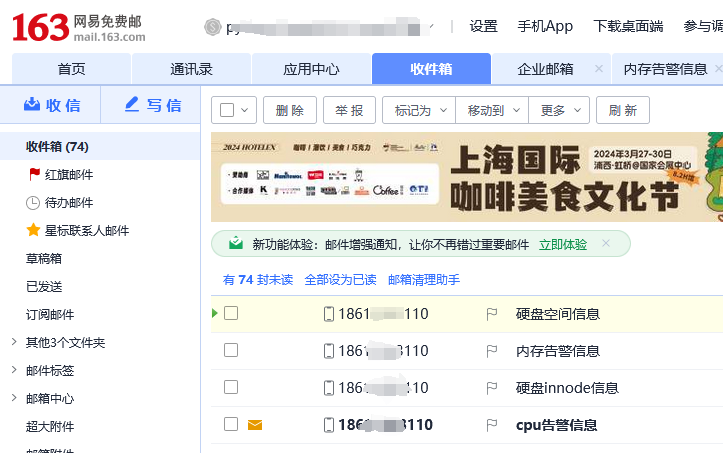Screen dimensions: 723x453
Task: Click phone icon in 内存告警信息 row
Action: [329, 351]
